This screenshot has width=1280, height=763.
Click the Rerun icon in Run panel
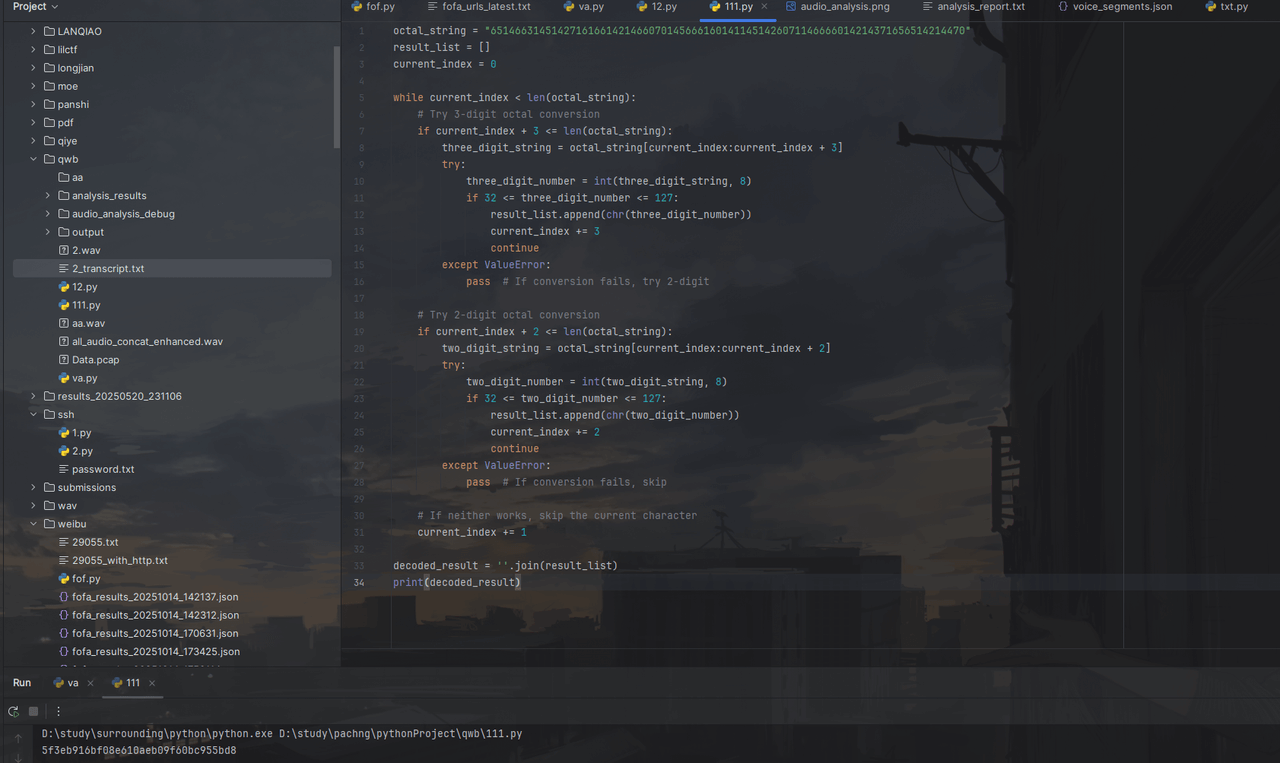click(13, 711)
